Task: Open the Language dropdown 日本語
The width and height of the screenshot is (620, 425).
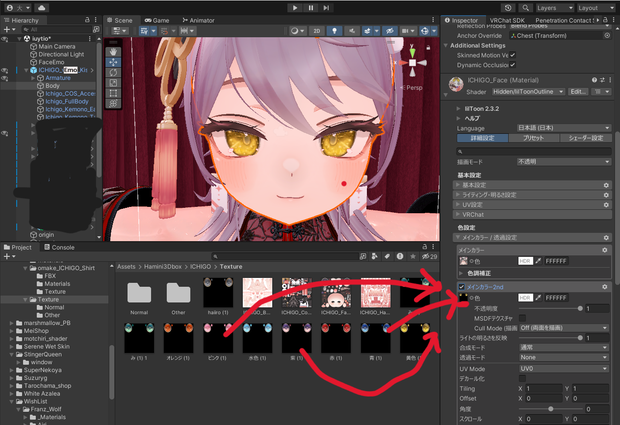Action: click(x=564, y=128)
